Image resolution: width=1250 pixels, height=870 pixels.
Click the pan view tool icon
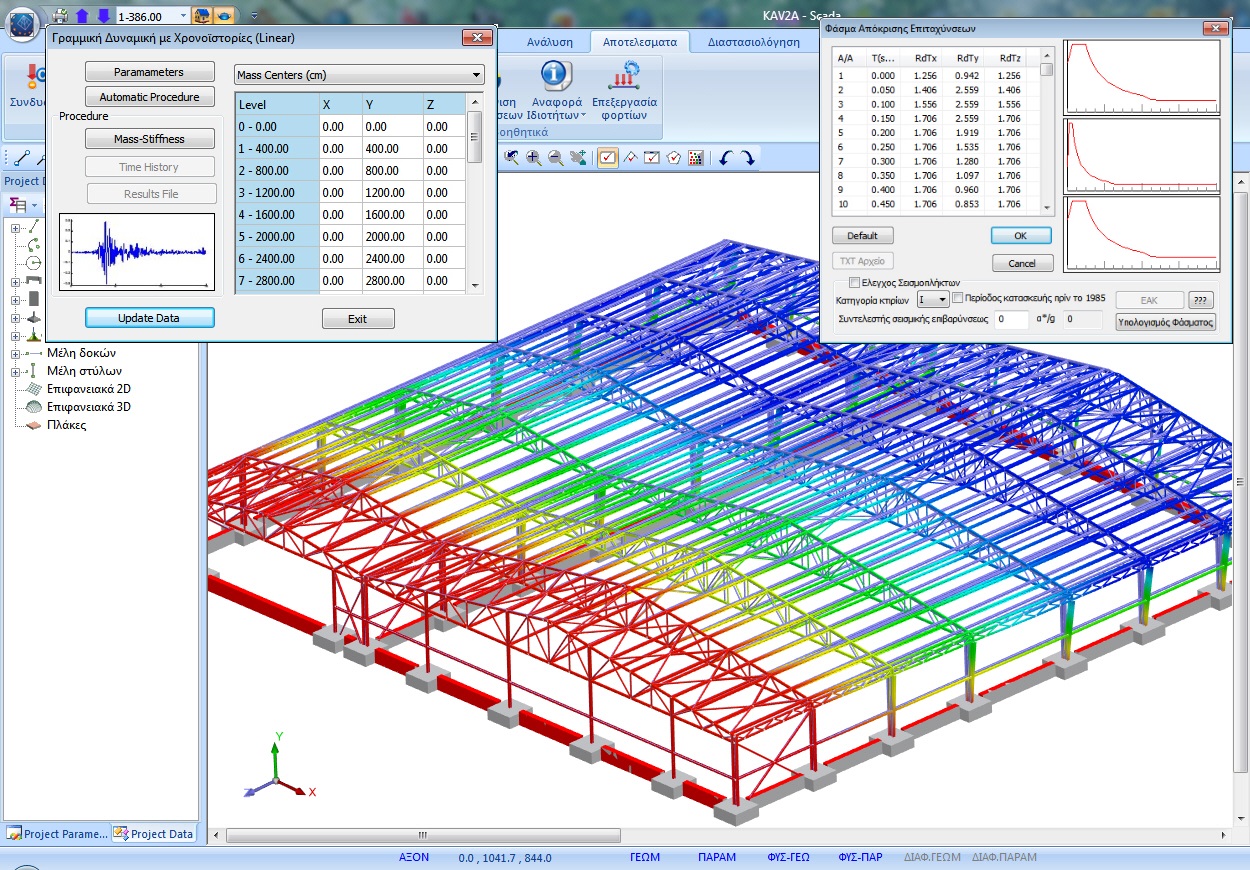coord(577,157)
